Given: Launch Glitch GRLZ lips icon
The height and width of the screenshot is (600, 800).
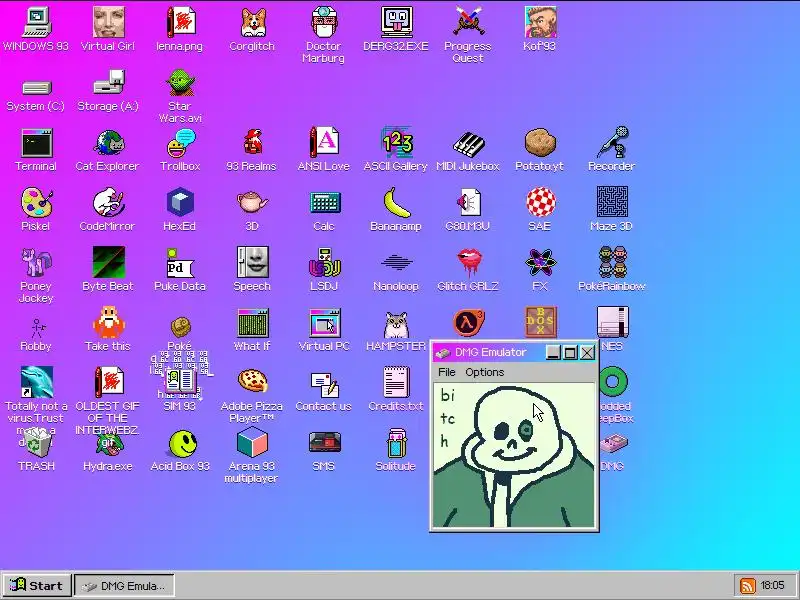Looking at the screenshot, I should pos(468,262).
